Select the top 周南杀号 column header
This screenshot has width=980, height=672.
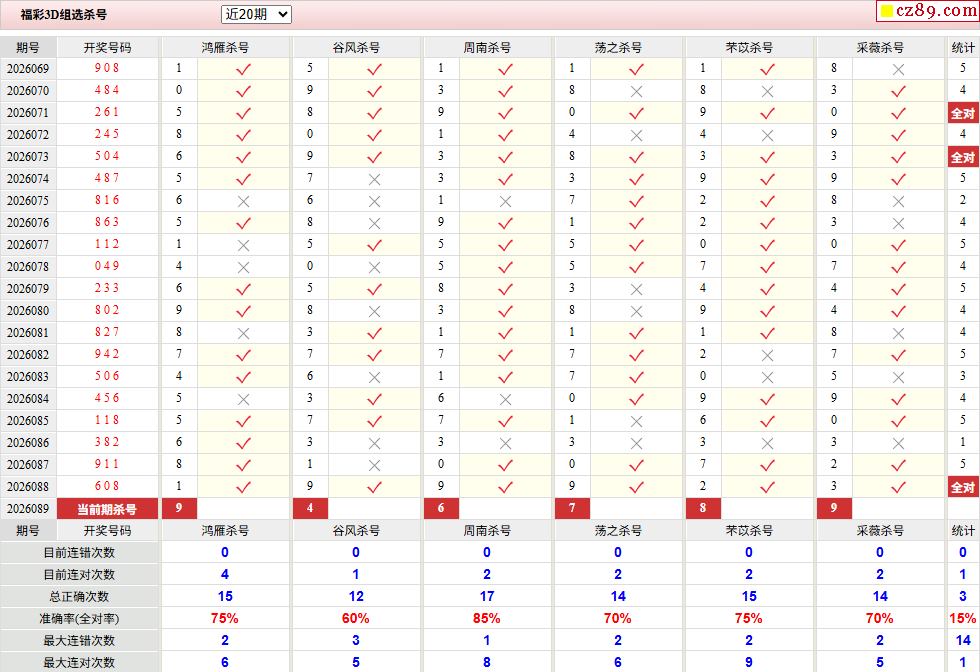pyautogui.click(x=487, y=48)
